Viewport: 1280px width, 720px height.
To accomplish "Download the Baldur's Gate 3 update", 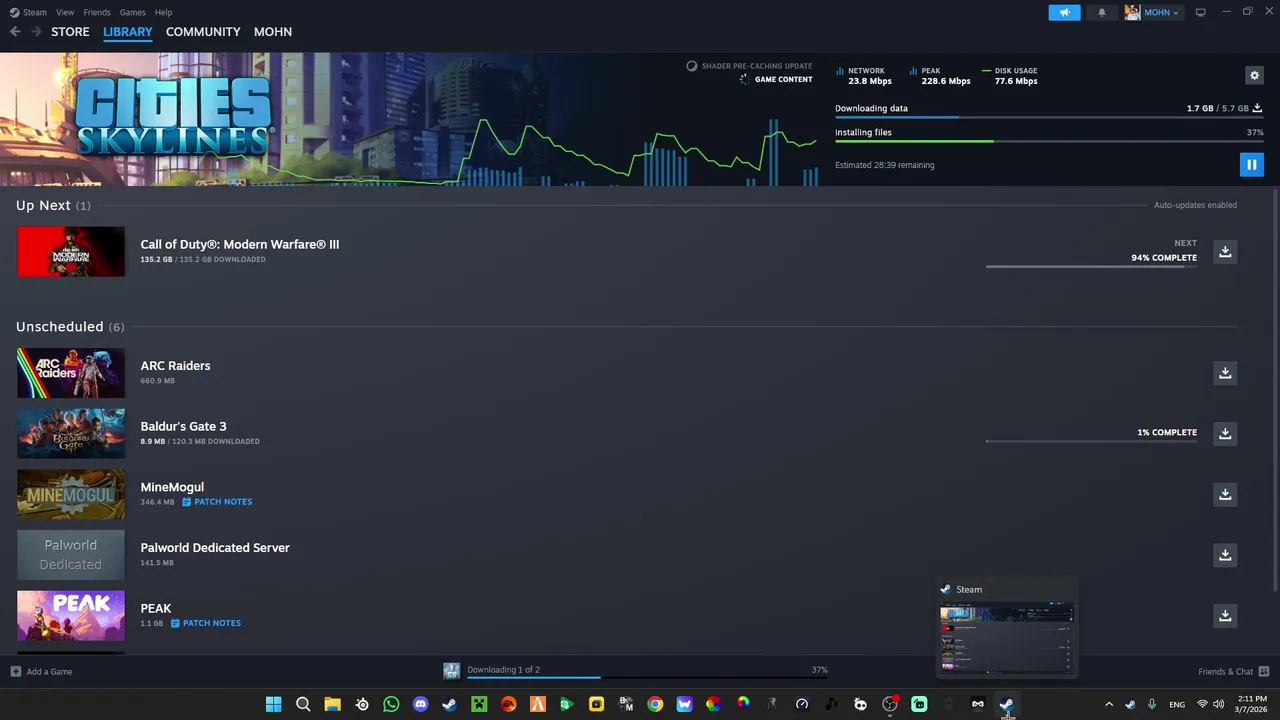I will pos(1225,433).
